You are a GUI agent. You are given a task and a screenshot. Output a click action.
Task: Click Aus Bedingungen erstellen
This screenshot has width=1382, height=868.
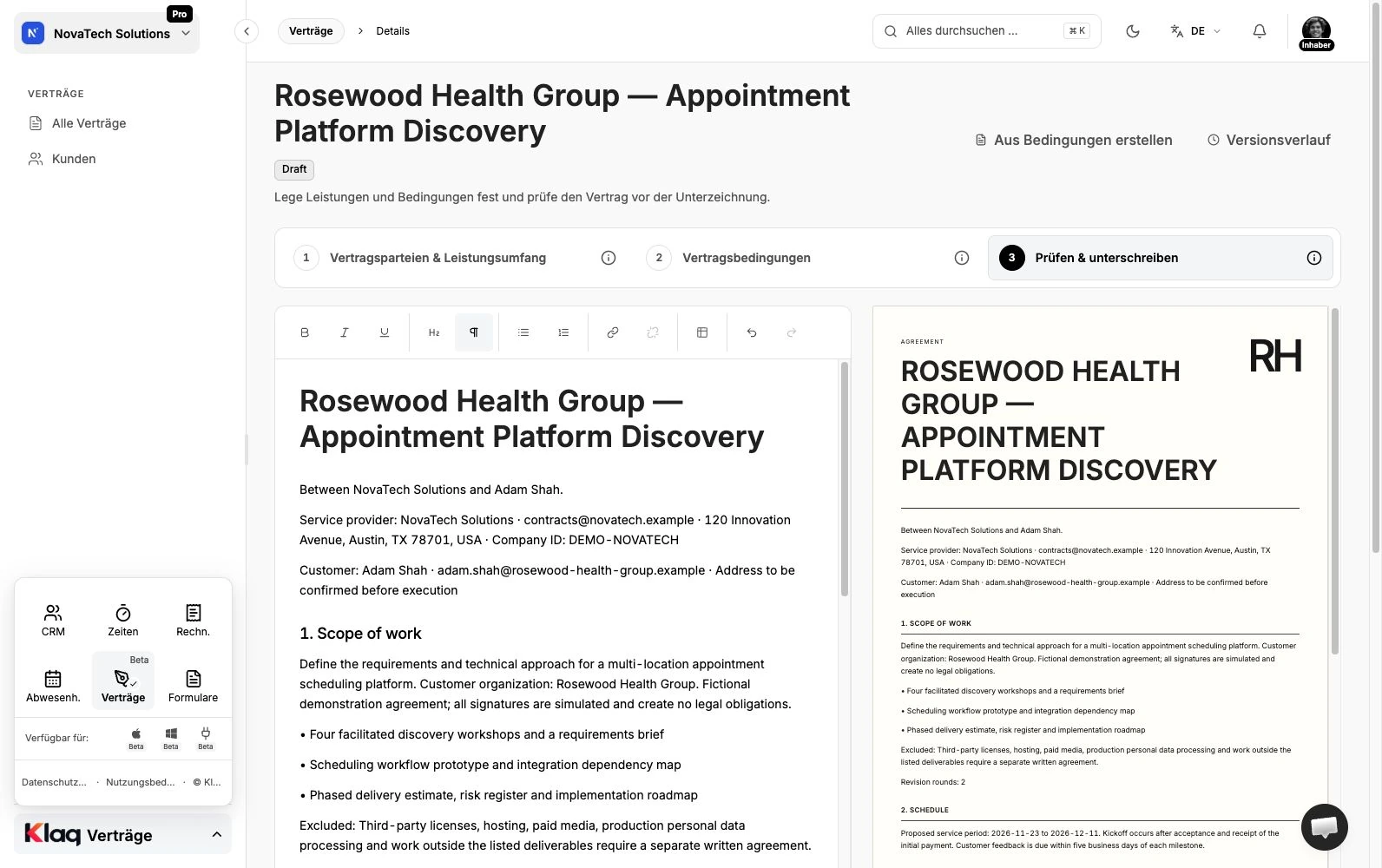click(x=1074, y=140)
